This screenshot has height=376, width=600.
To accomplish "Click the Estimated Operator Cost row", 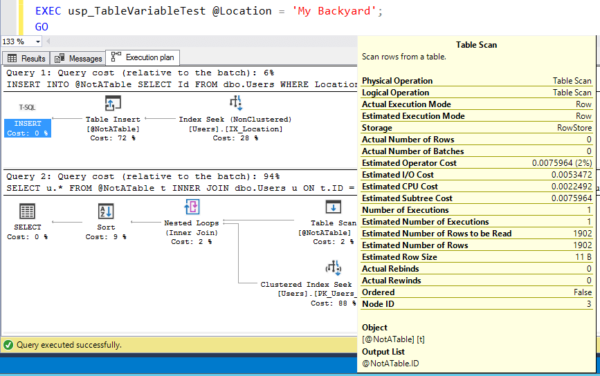I will (477, 163).
